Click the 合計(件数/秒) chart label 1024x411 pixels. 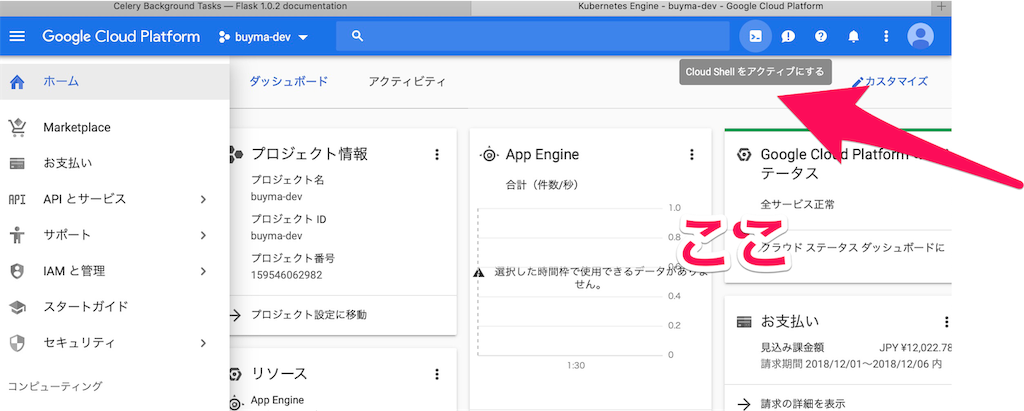click(x=542, y=185)
